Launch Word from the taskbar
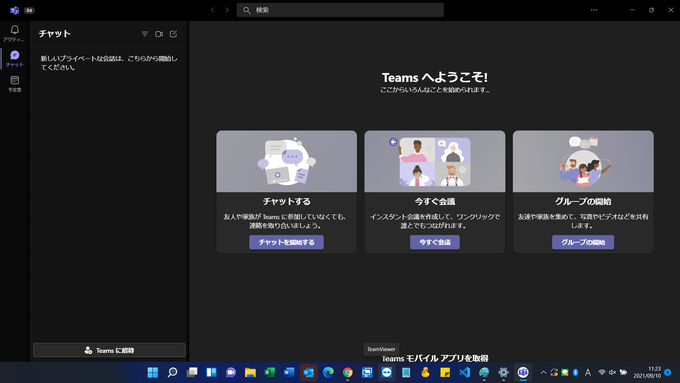This screenshot has height=383, width=680. [x=289, y=372]
